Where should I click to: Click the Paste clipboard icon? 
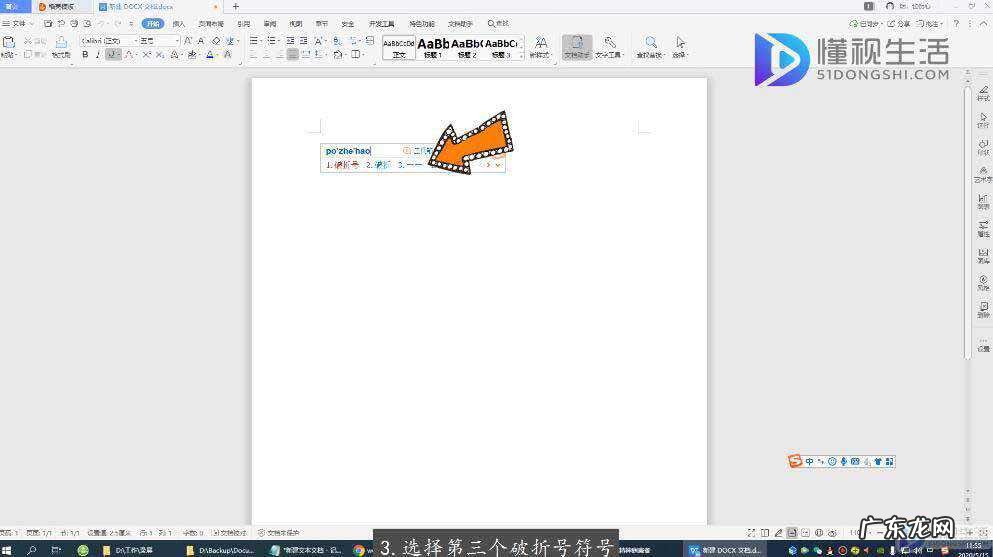[9, 43]
